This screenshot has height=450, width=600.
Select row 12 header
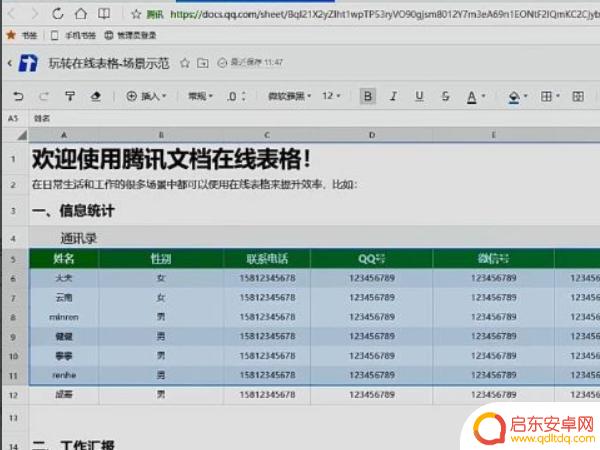coord(14,395)
